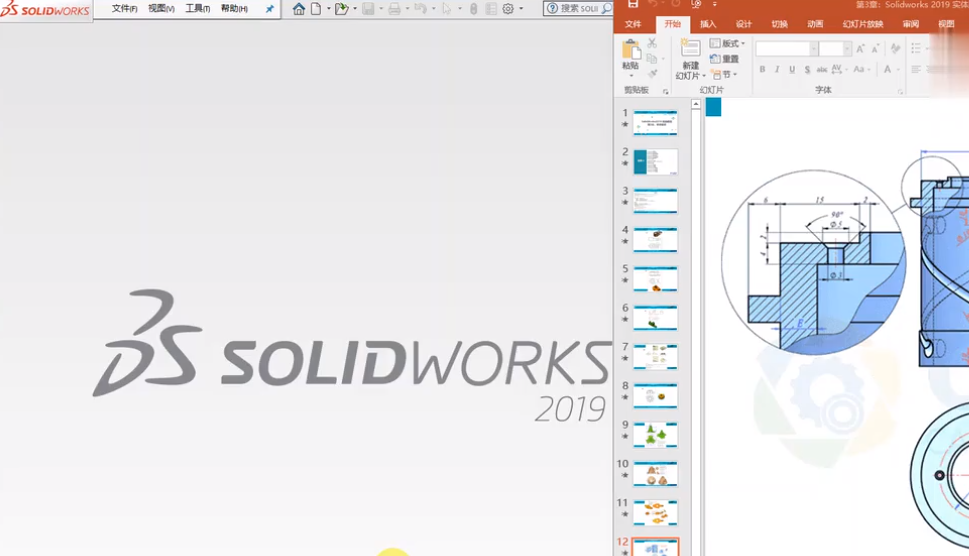Click the bulleted list icon
969x556 pixels.
(x=916, y=48)
